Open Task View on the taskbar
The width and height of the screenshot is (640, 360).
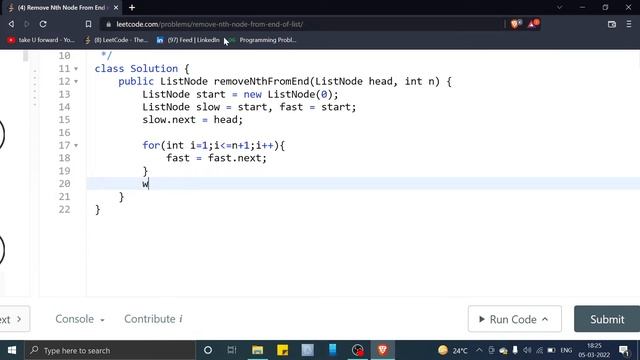point(232,350)
